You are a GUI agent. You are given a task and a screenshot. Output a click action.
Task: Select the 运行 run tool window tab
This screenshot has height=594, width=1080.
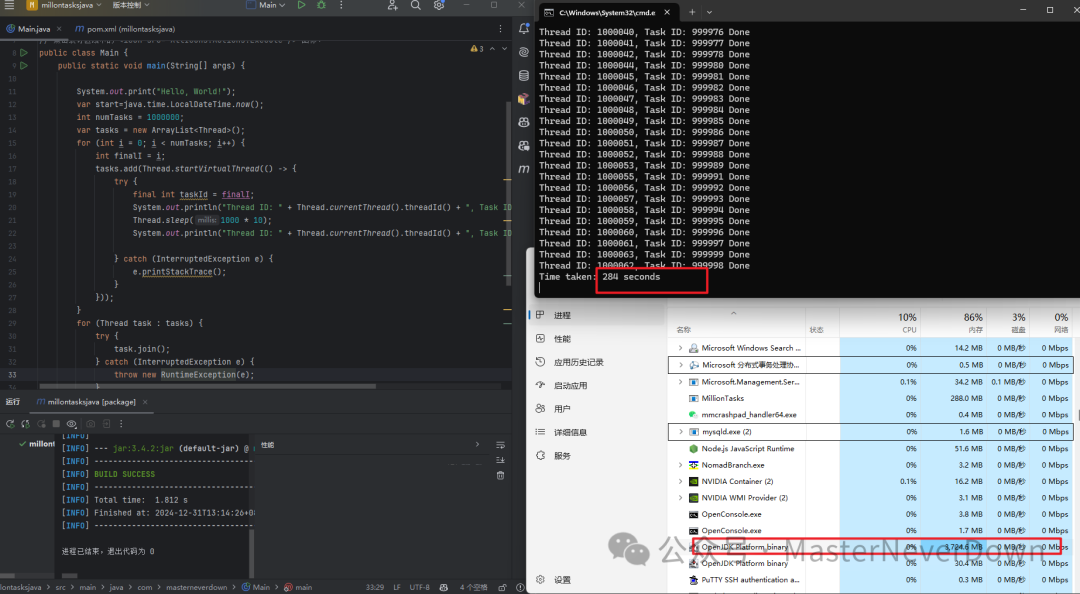pyautogui.click(x=12, y=402)
